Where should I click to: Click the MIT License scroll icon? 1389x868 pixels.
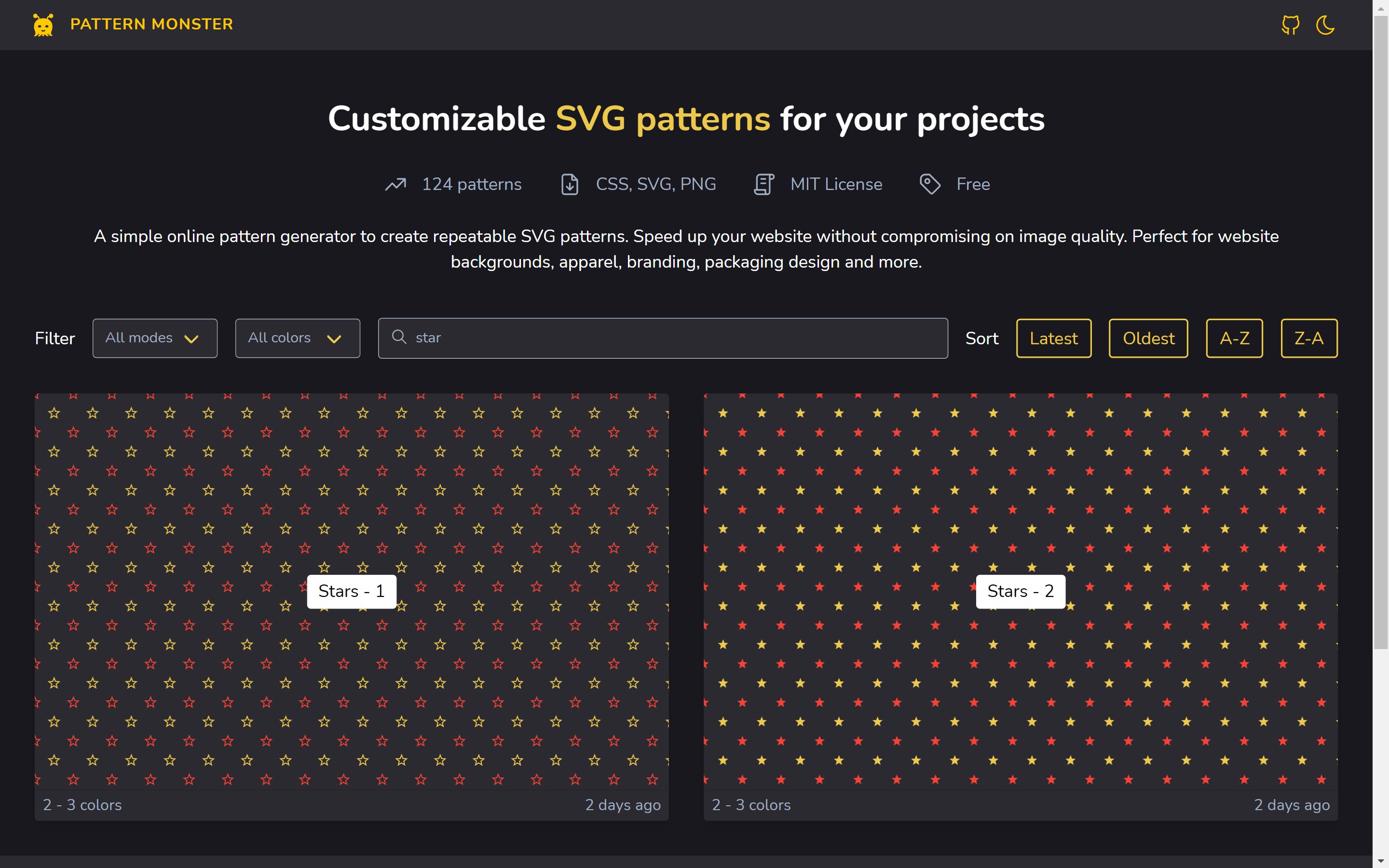coord(763,184)
